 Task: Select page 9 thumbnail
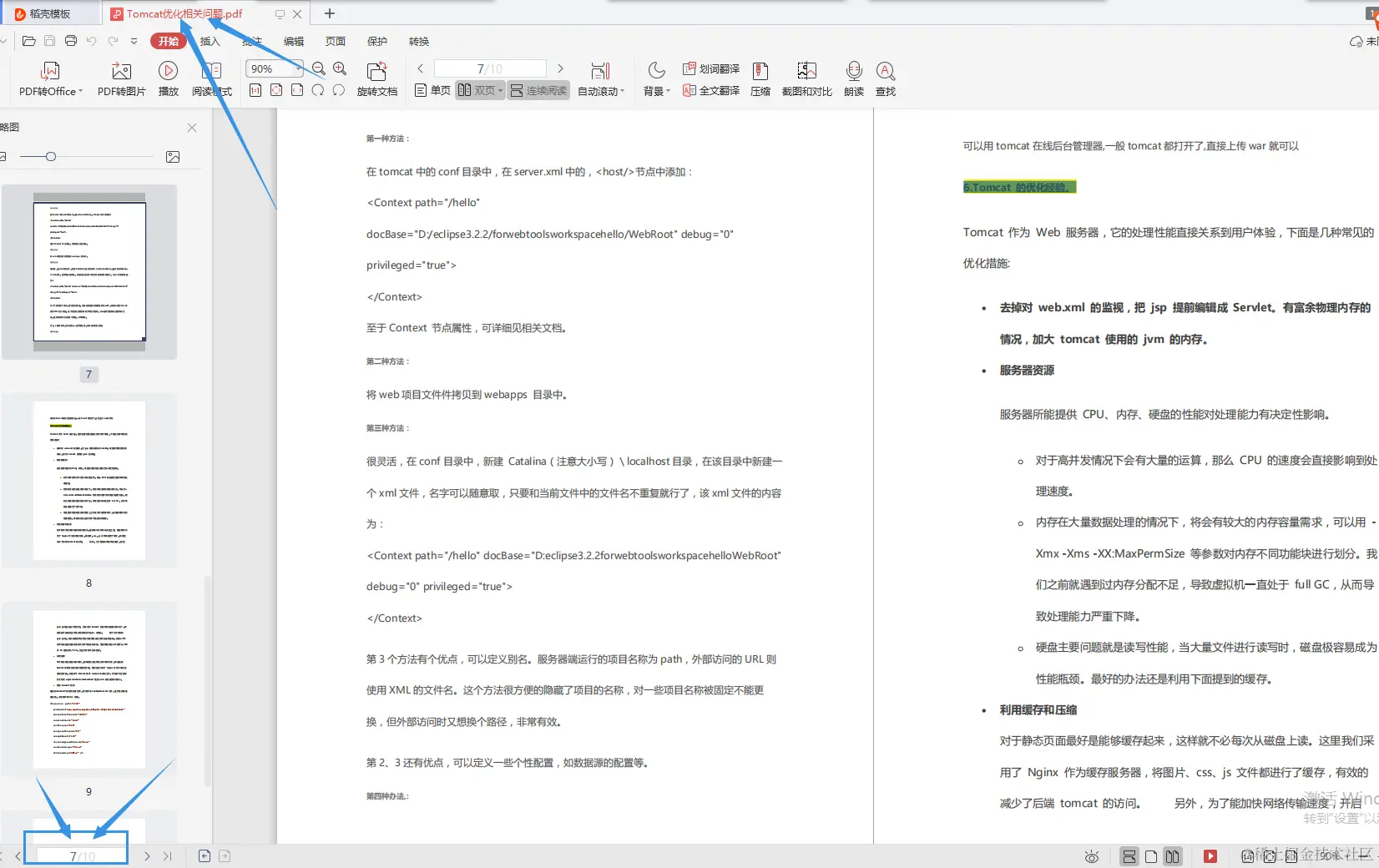(x=89, y=689)
